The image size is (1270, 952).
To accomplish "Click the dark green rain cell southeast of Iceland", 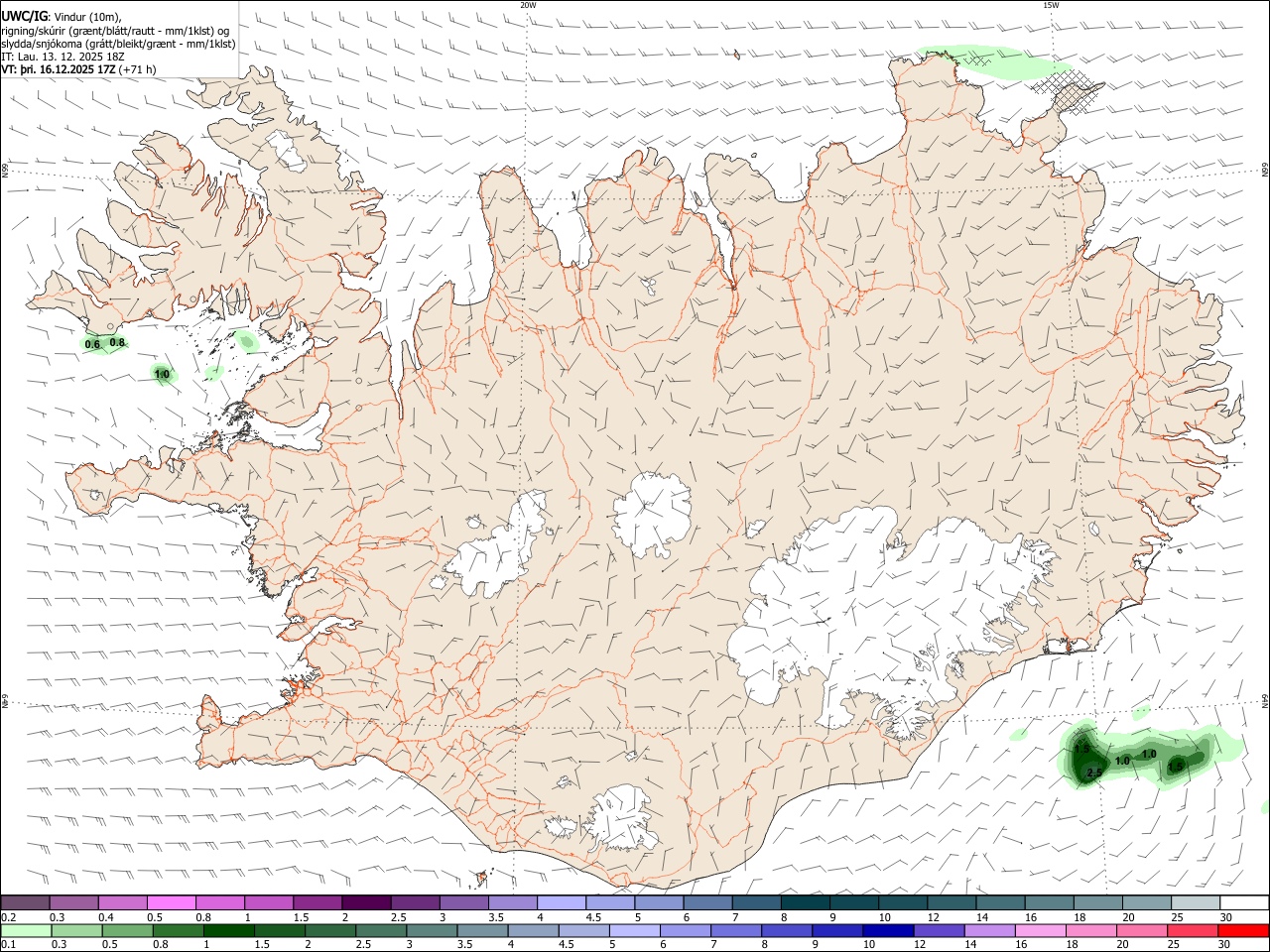I will pyautogui.click(x=1087, y=760).
